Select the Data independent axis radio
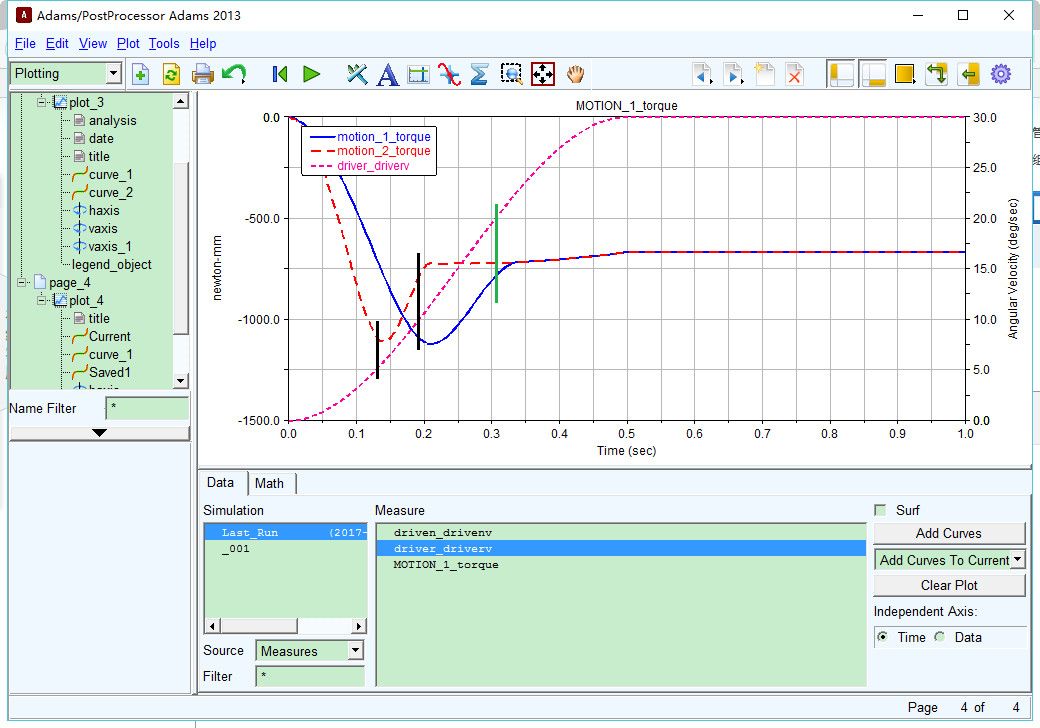 click(x=940, y=637)
